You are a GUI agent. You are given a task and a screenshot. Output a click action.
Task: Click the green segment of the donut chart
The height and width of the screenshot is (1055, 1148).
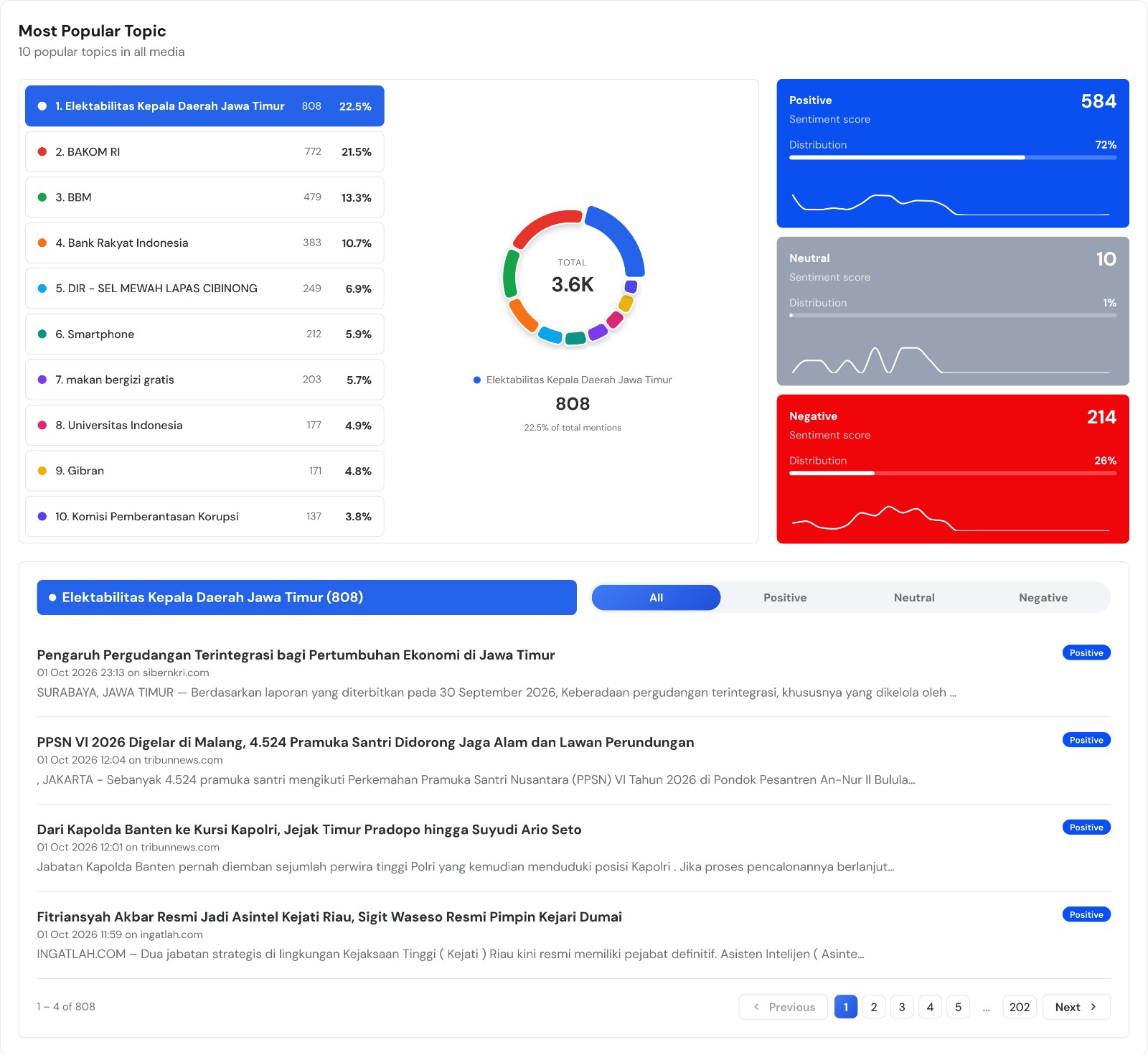tap(511, 273)
